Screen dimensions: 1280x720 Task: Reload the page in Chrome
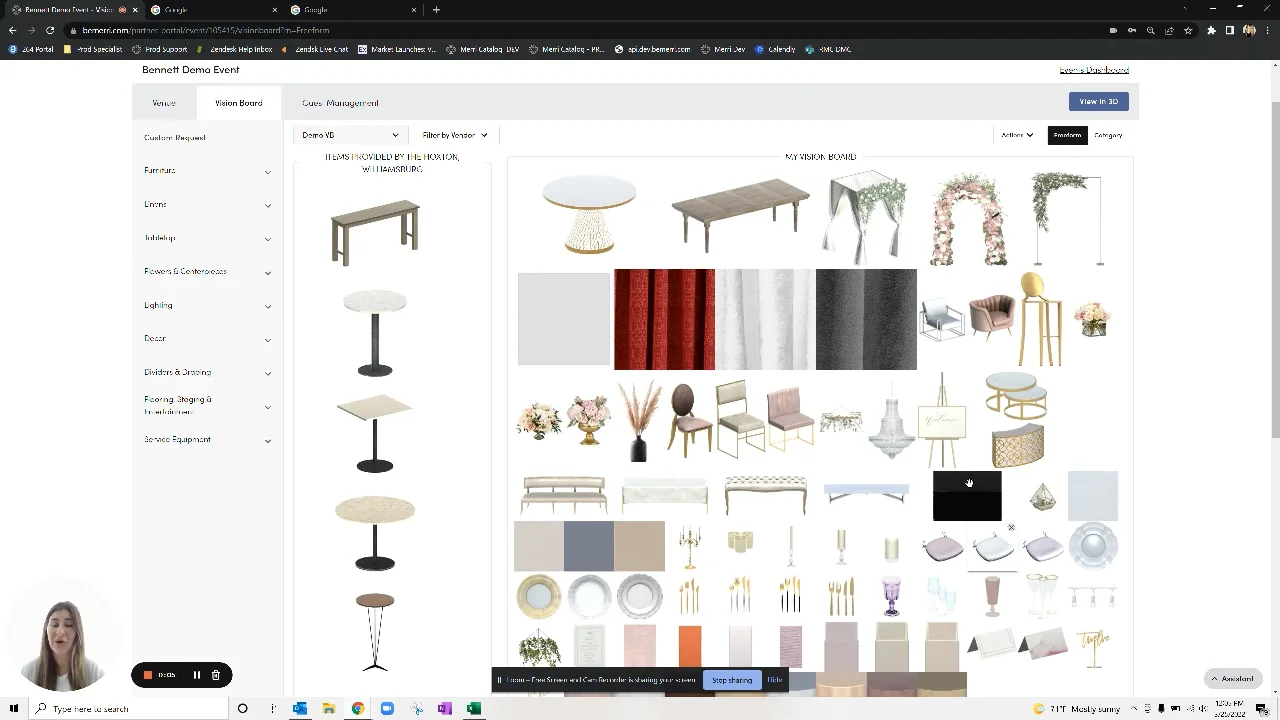pos(50,30)
